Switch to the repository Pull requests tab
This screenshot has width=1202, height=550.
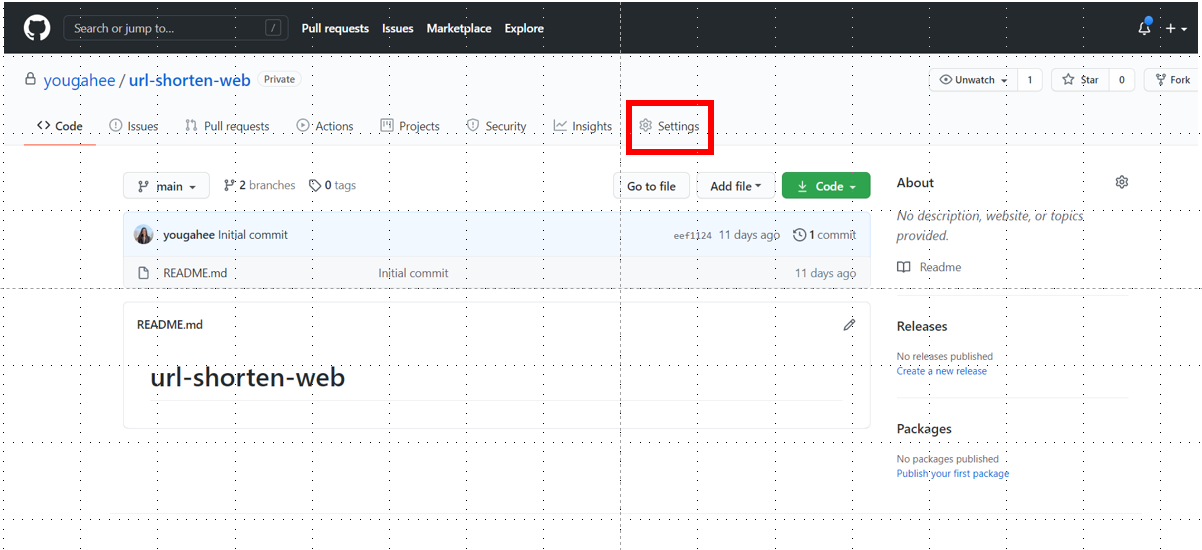tap(227, 126)
